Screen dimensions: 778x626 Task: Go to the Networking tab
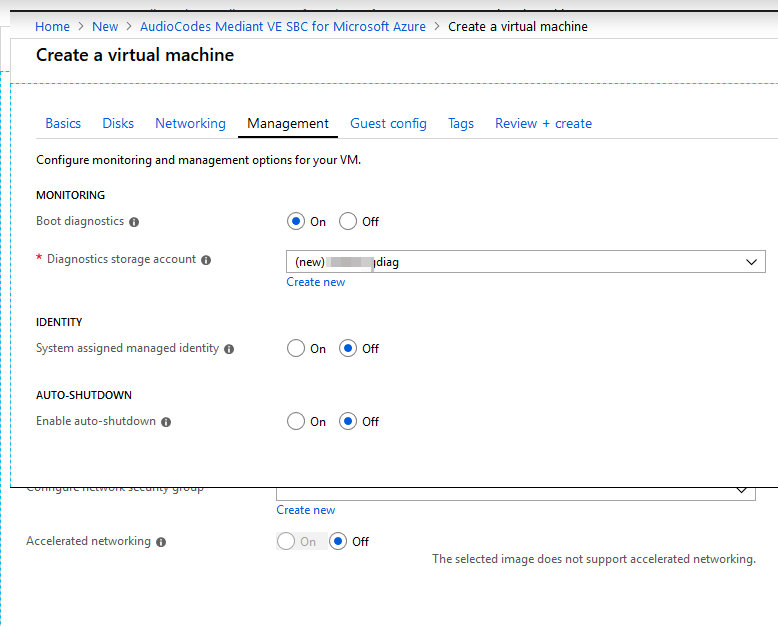pos(190,123)
